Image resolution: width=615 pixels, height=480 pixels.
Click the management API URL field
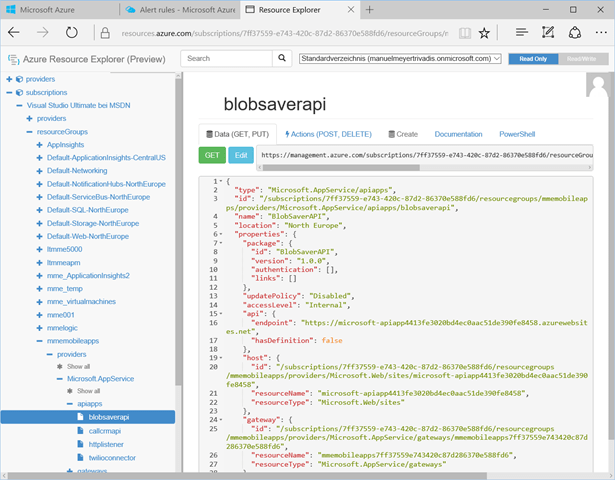click(x=425, y=155)
